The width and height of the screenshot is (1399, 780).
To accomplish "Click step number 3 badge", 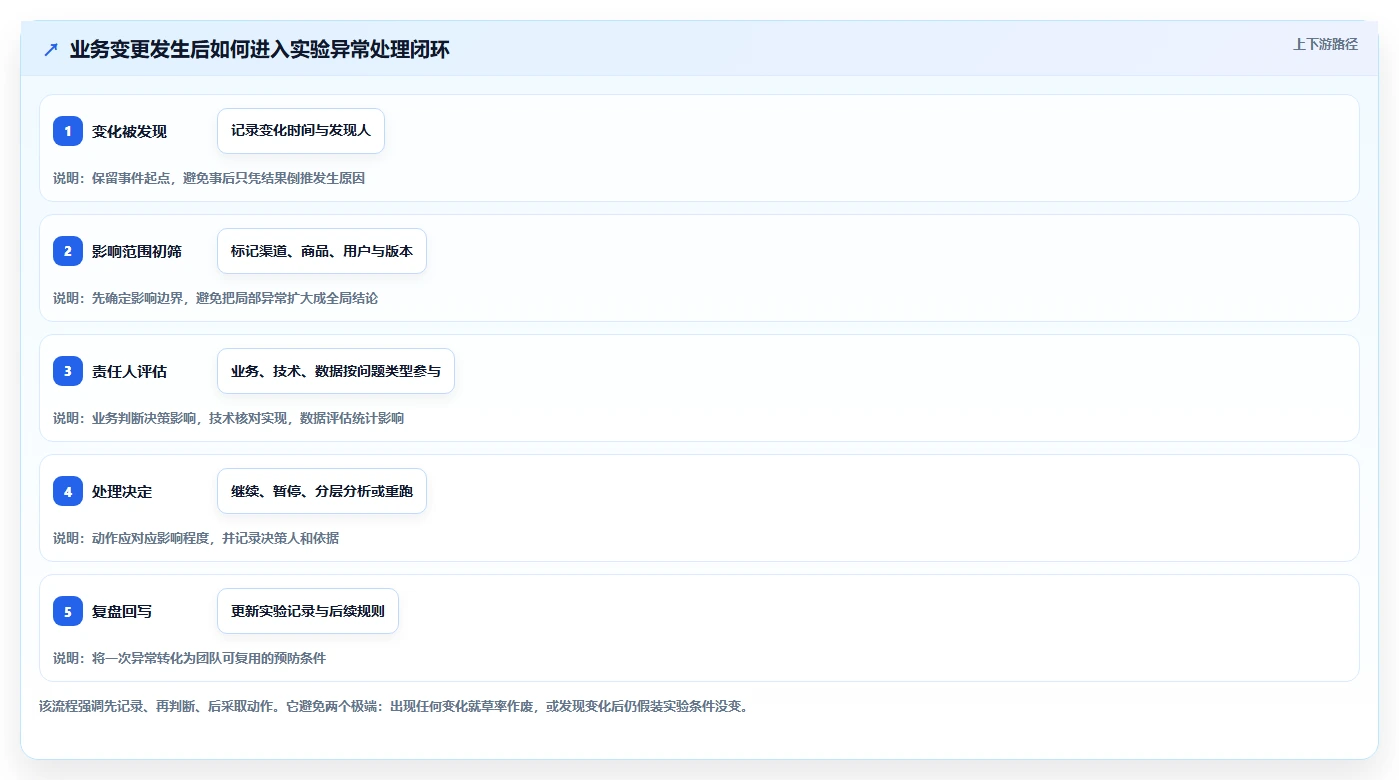I will tap(68, 371).
